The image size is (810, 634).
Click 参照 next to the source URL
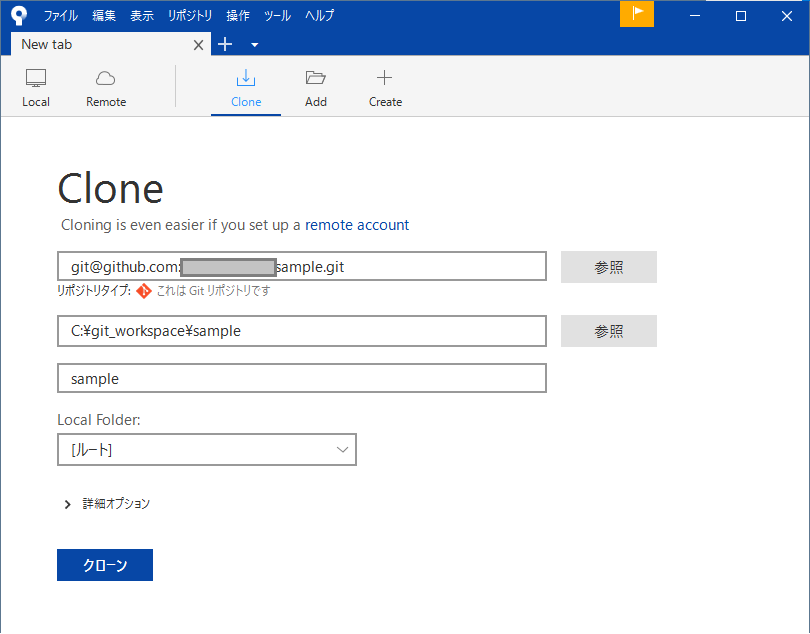tap(609, 267)
